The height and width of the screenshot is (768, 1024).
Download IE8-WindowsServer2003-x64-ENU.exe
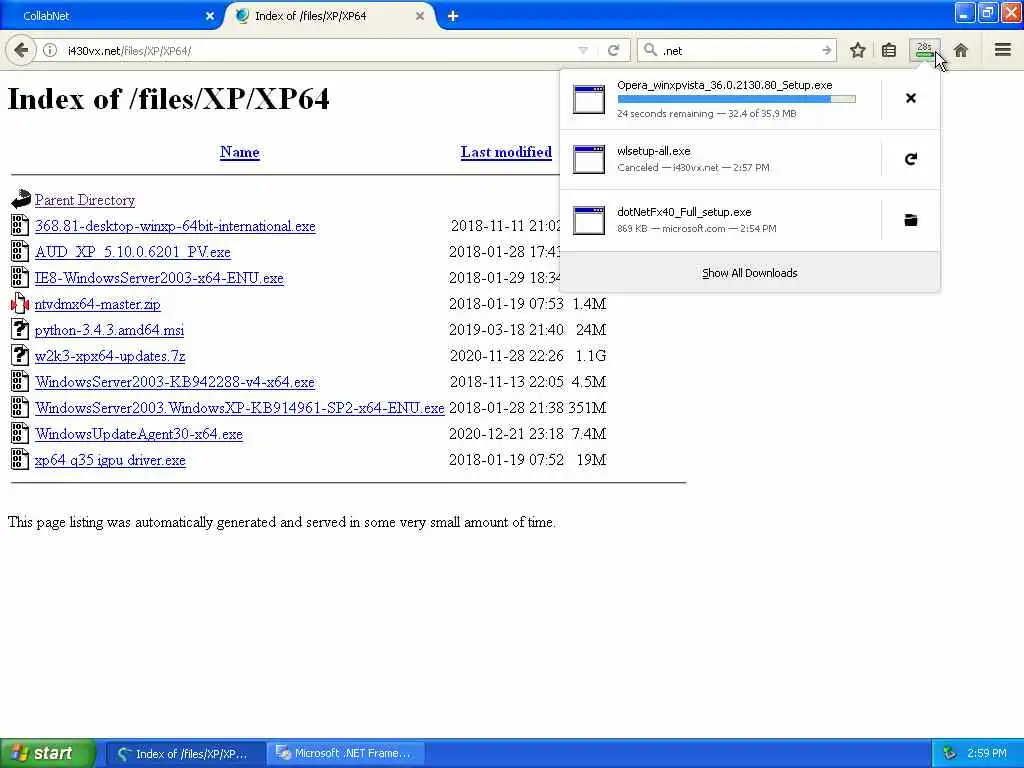(159, 278)
